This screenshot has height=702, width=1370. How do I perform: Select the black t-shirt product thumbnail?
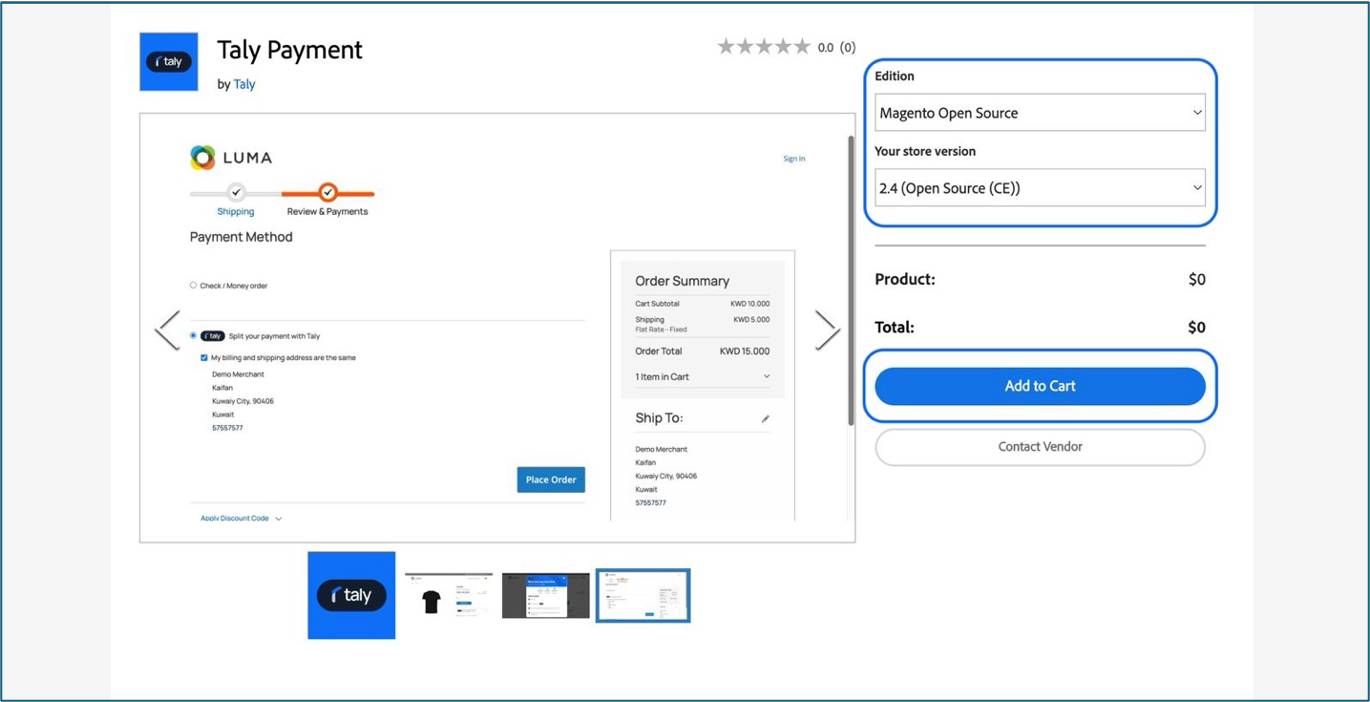coord(449,595)
